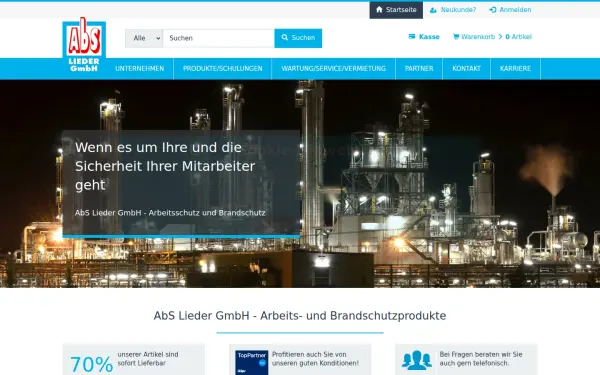This screenshot has width=600, height=375.
Task: Open the Unternehmen menu
Action: [x=140, y=69]
